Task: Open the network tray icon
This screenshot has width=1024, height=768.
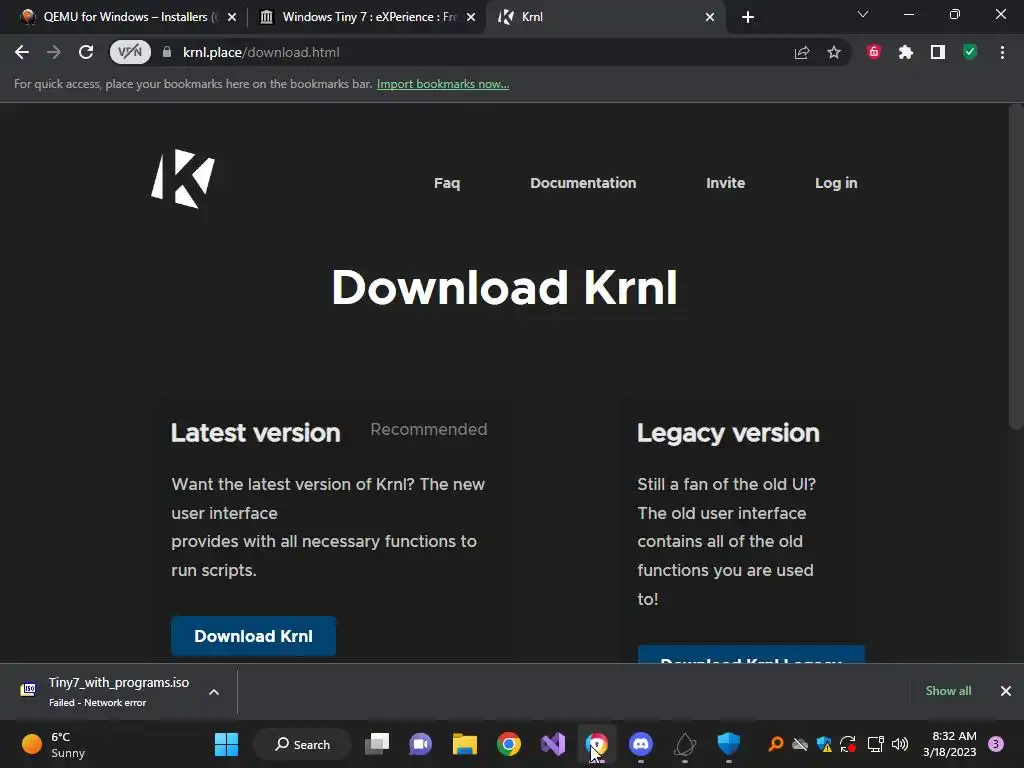Action: pos(875,744)
